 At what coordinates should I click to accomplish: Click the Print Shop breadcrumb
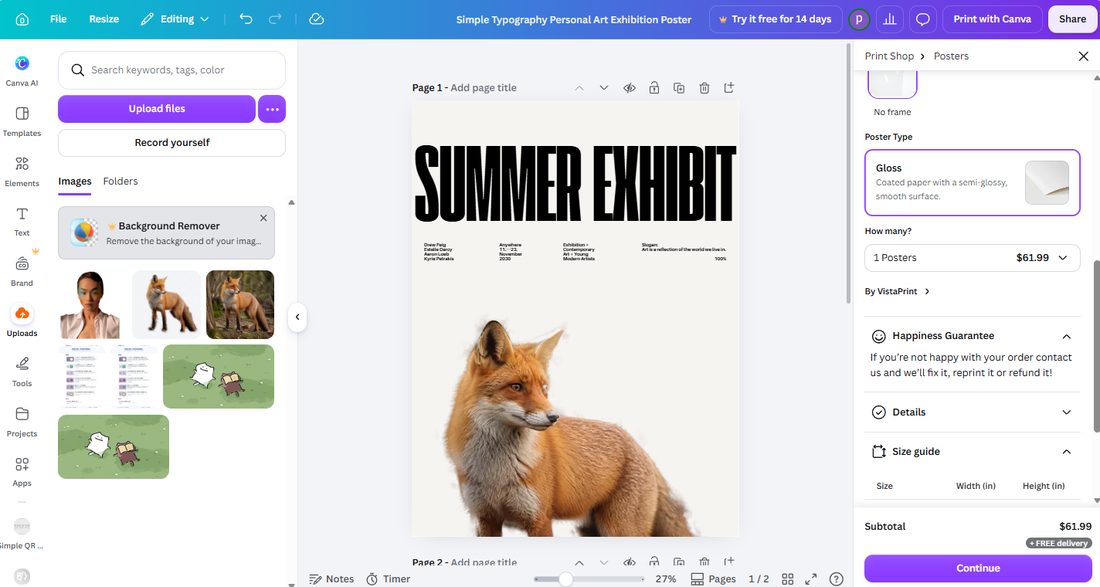point(889,56)
